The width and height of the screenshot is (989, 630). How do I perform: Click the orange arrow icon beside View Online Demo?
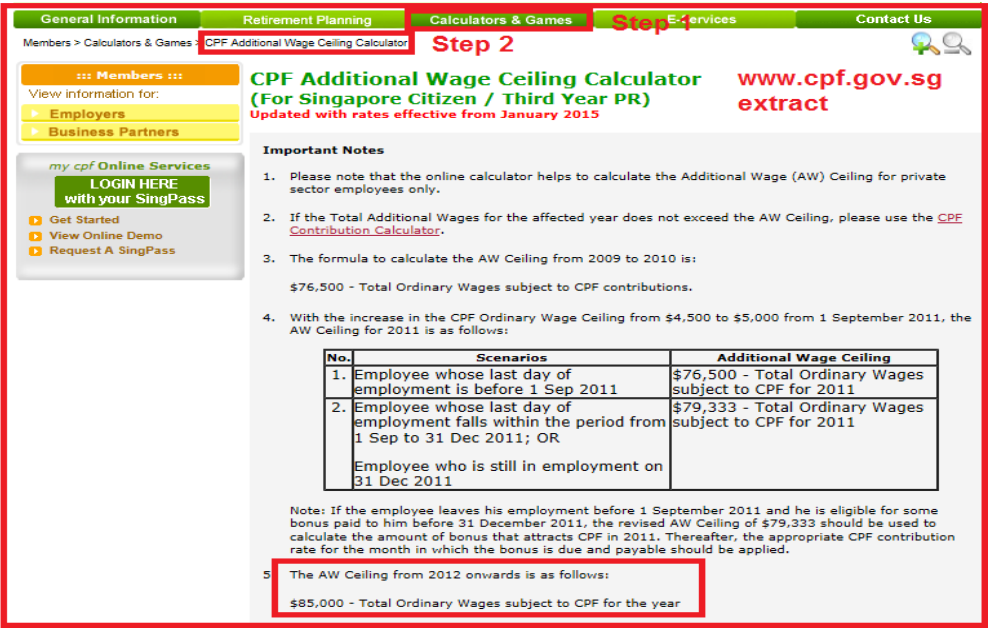(35, 236)
